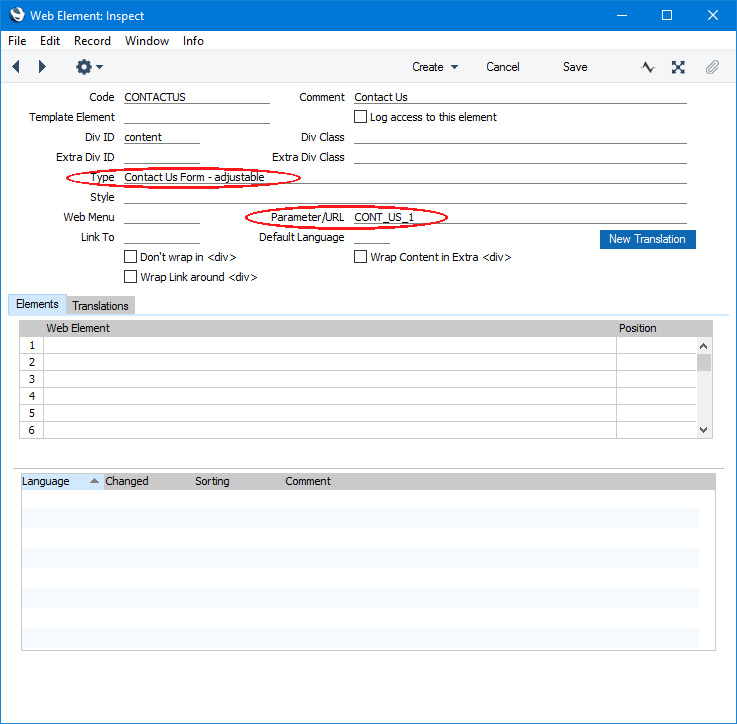Open the gear operations menu

click(x=89, y=67)
